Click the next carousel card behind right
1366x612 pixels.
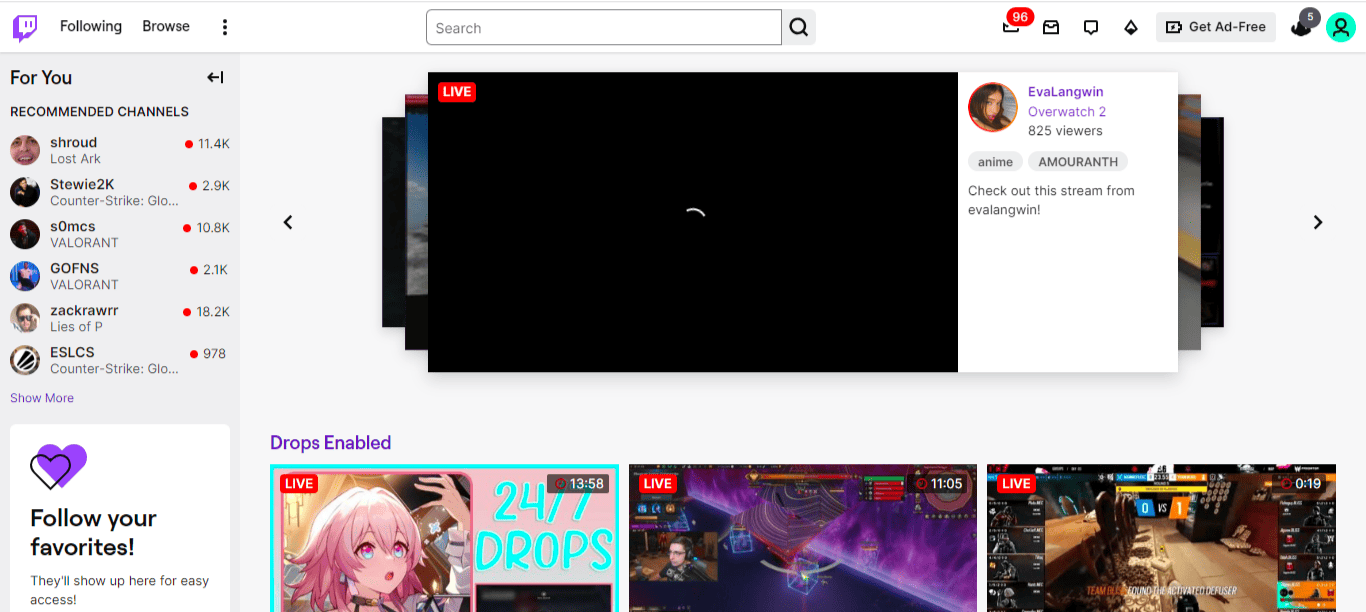(x=1189, y=222)
